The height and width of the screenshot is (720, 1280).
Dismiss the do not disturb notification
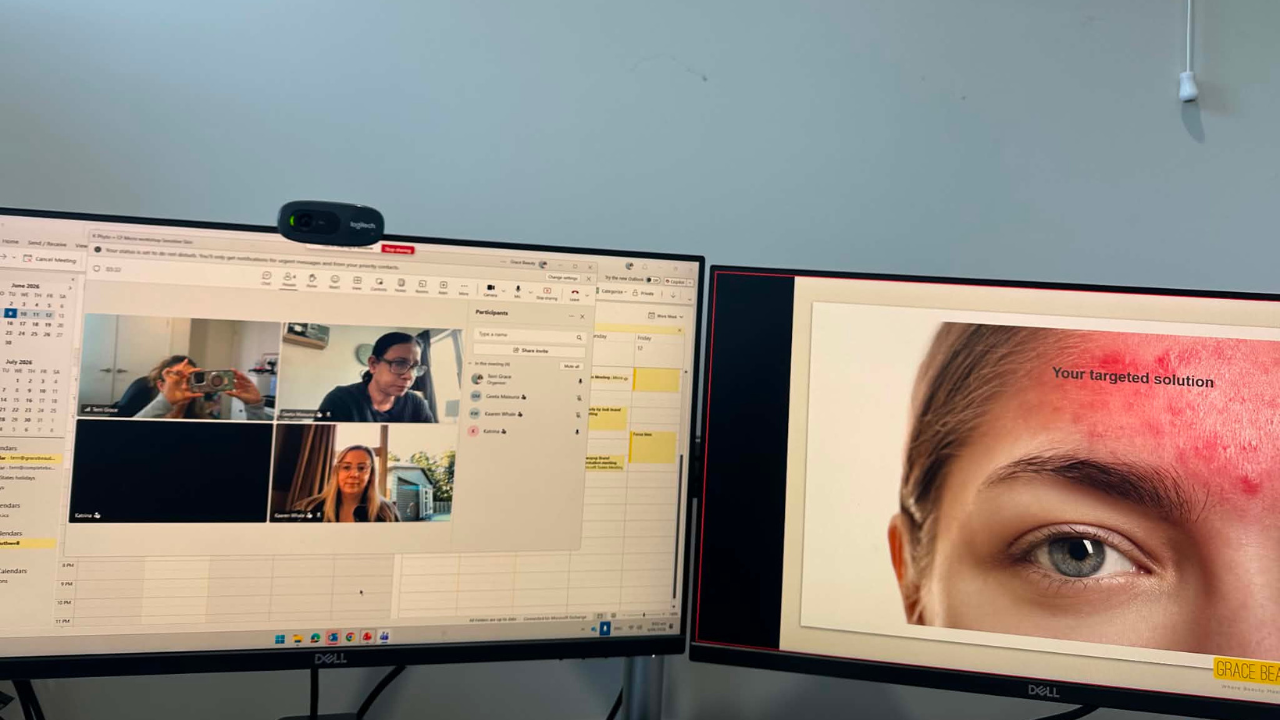pos(588,279)
